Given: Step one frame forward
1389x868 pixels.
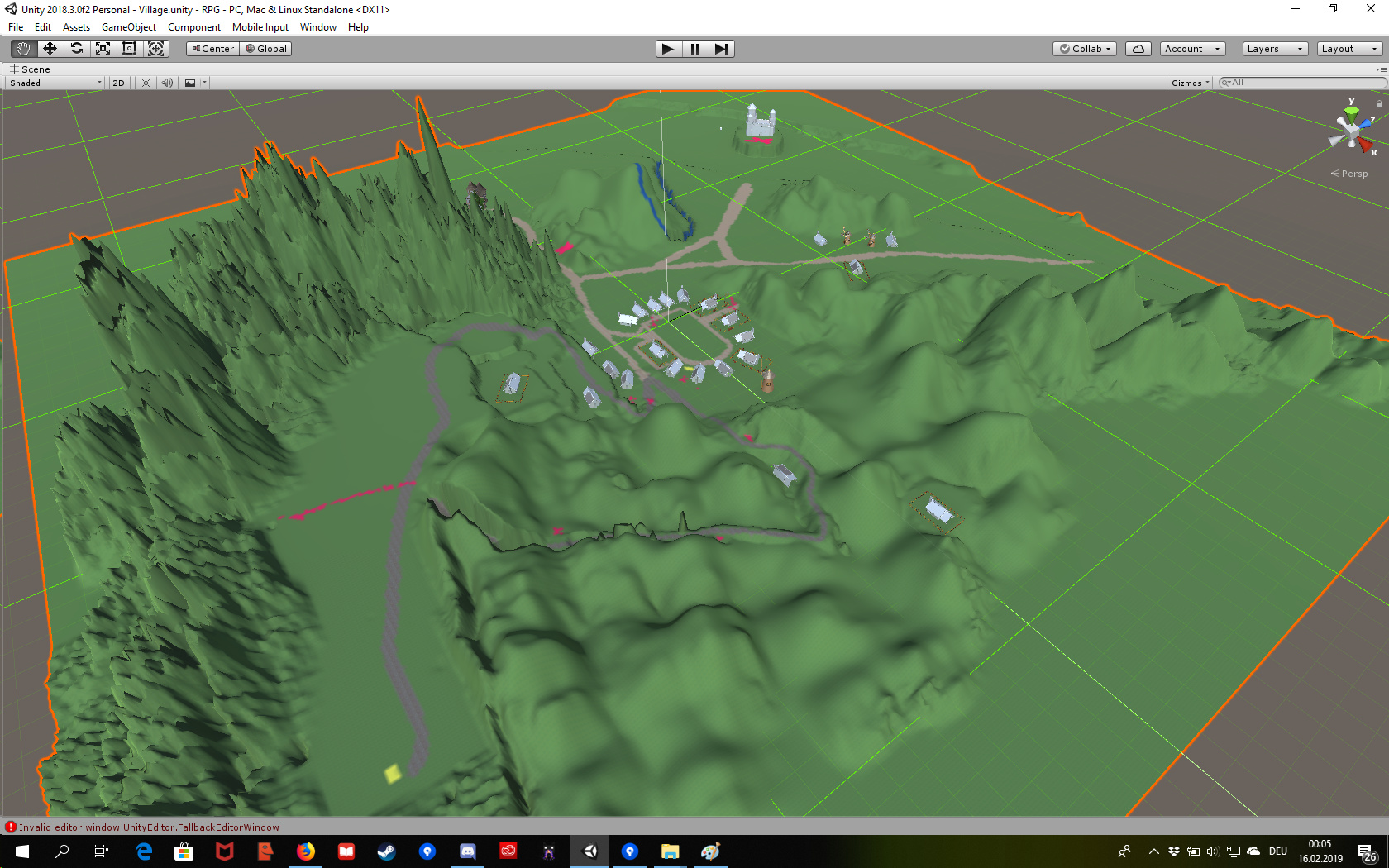Looking at the screenshot, I should (721, 49).
